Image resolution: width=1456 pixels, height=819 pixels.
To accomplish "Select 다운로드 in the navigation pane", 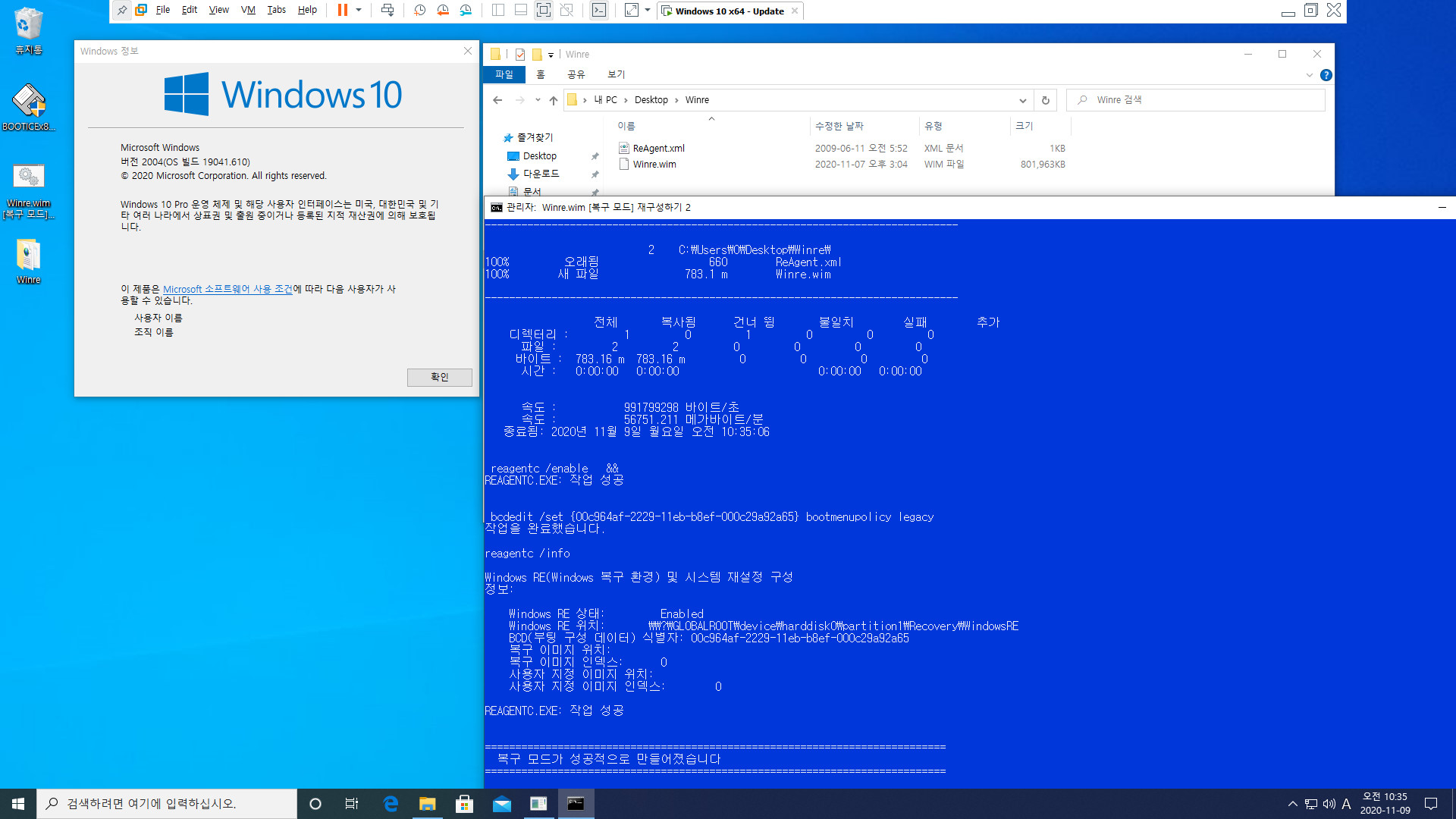I will click(541, 174).
